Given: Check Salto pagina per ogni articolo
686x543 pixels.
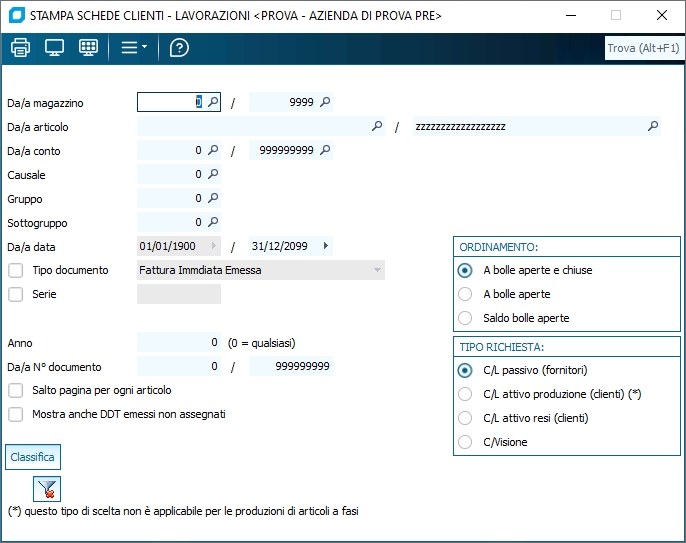Looking at the screenshot, I should pyautogui.click(x=15, y=390).
